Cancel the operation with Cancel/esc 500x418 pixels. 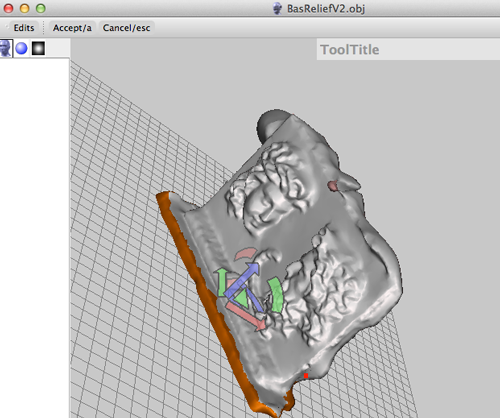[x=126, y=28]
